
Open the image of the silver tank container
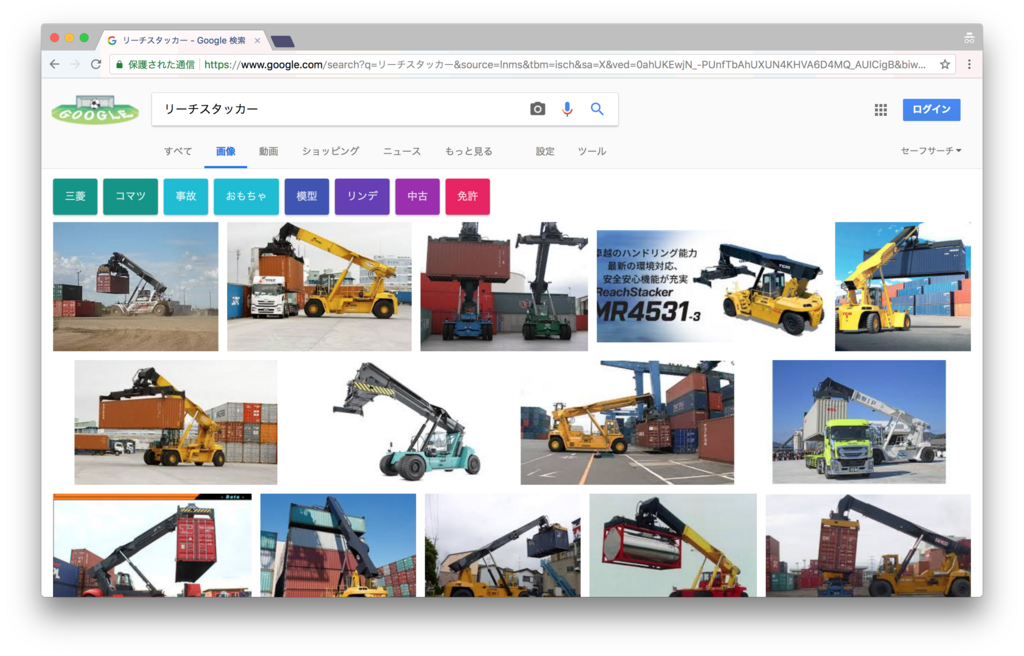point(673,546)
